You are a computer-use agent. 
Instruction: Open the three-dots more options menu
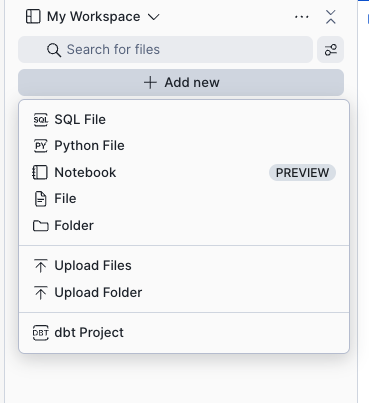pyautogui.click(x=302, y=17)
